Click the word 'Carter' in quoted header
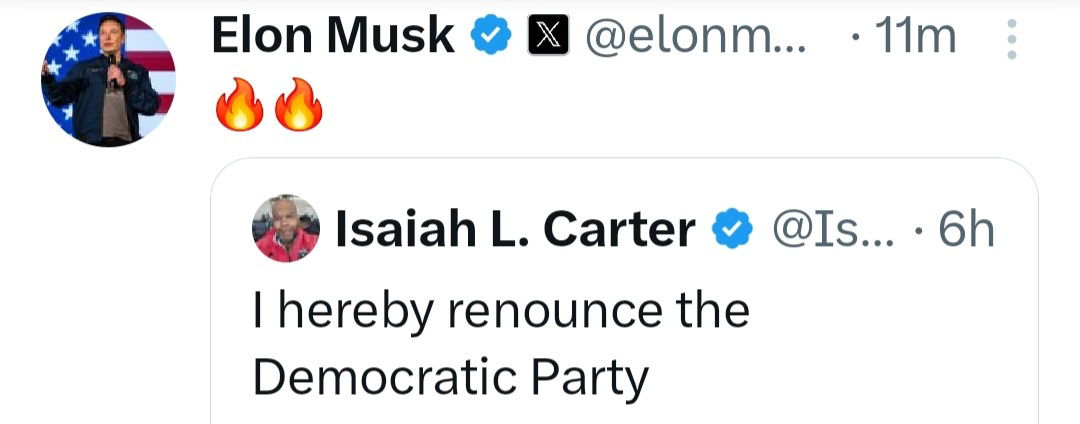The width and height of the screenshot is (1080, 424). click(x=618, y=231)
